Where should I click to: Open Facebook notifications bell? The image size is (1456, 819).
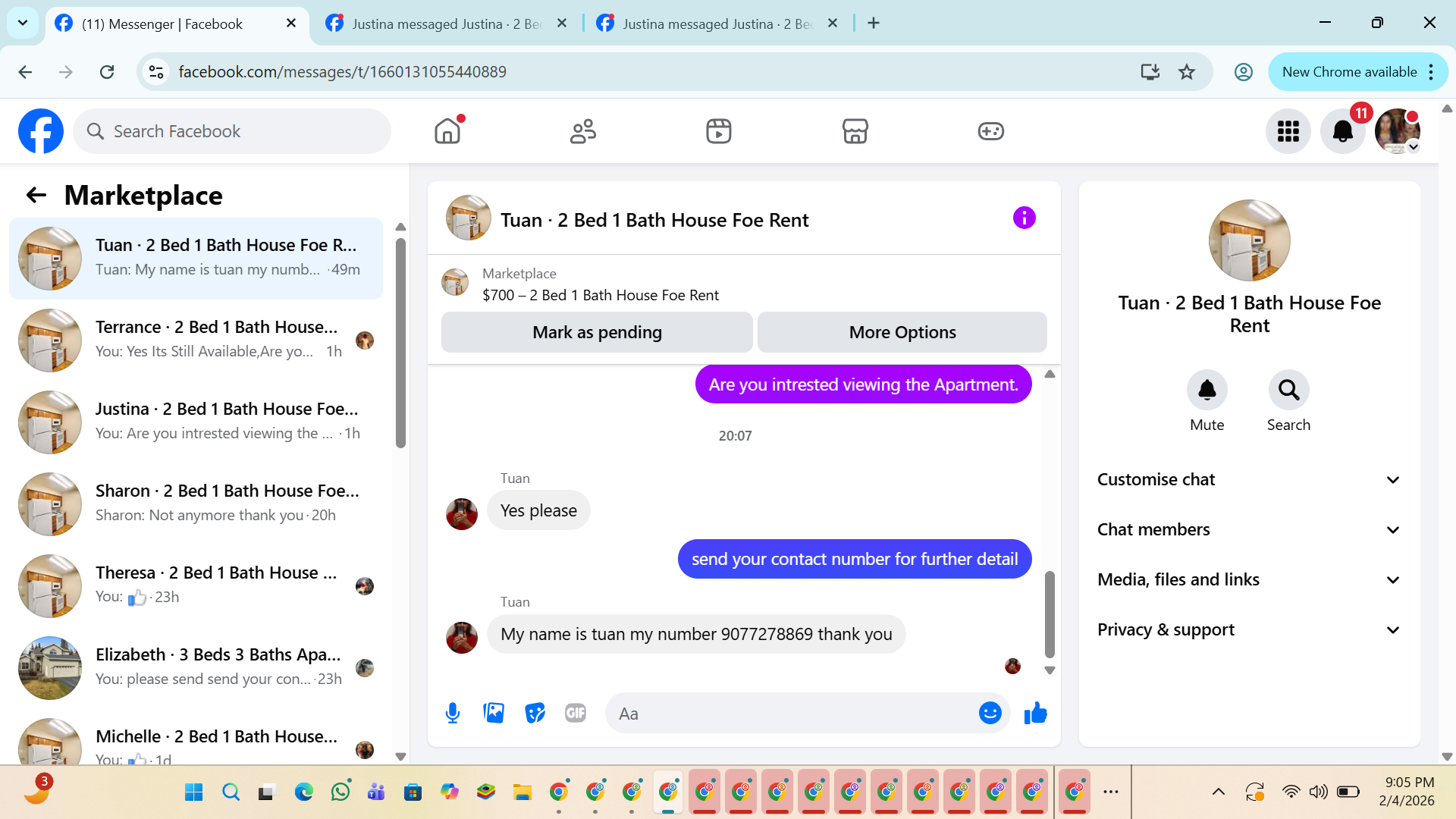[x=1342, y=131]
